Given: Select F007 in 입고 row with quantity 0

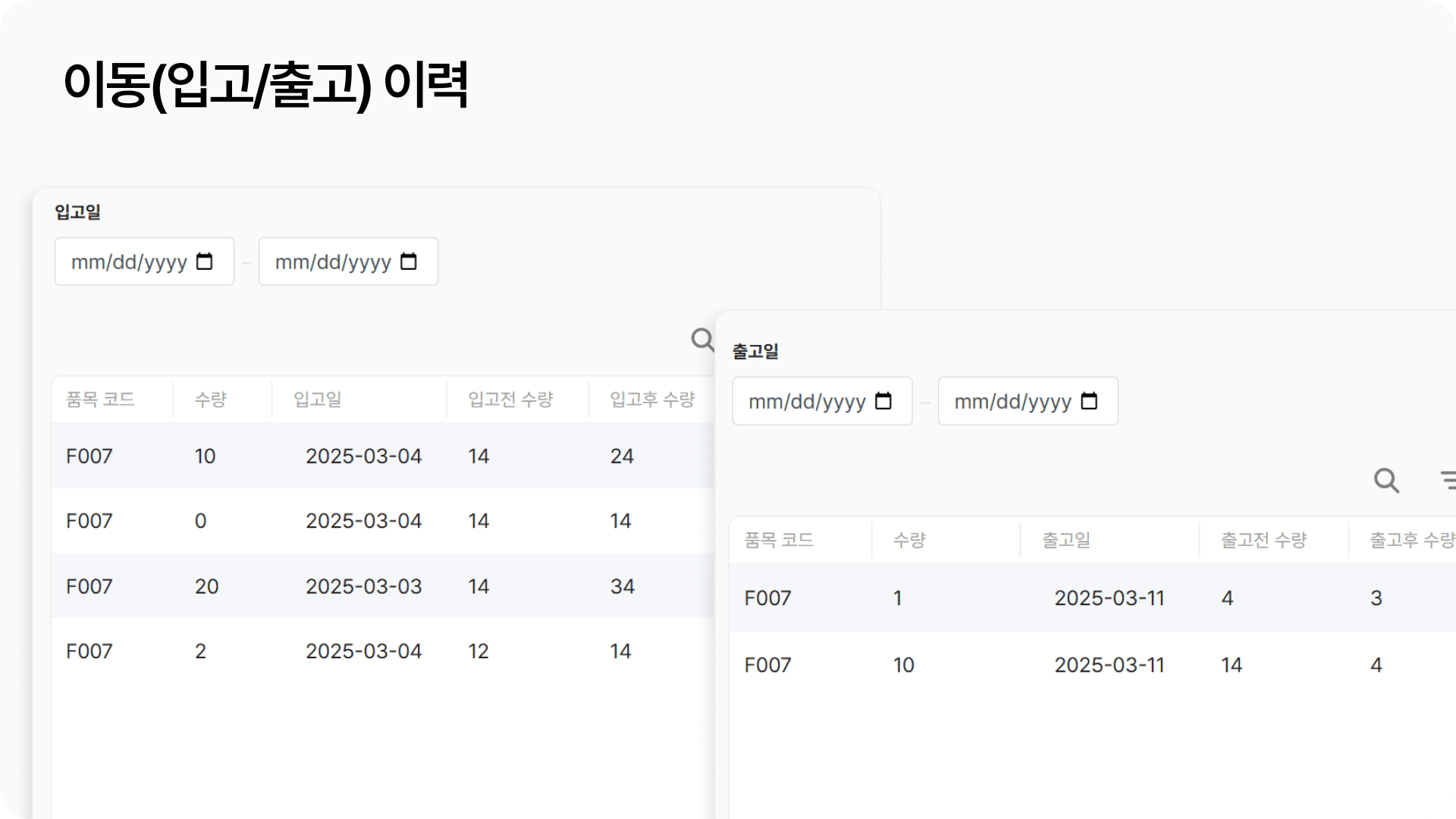Looking at the screenshot, I should click(89, 521).
